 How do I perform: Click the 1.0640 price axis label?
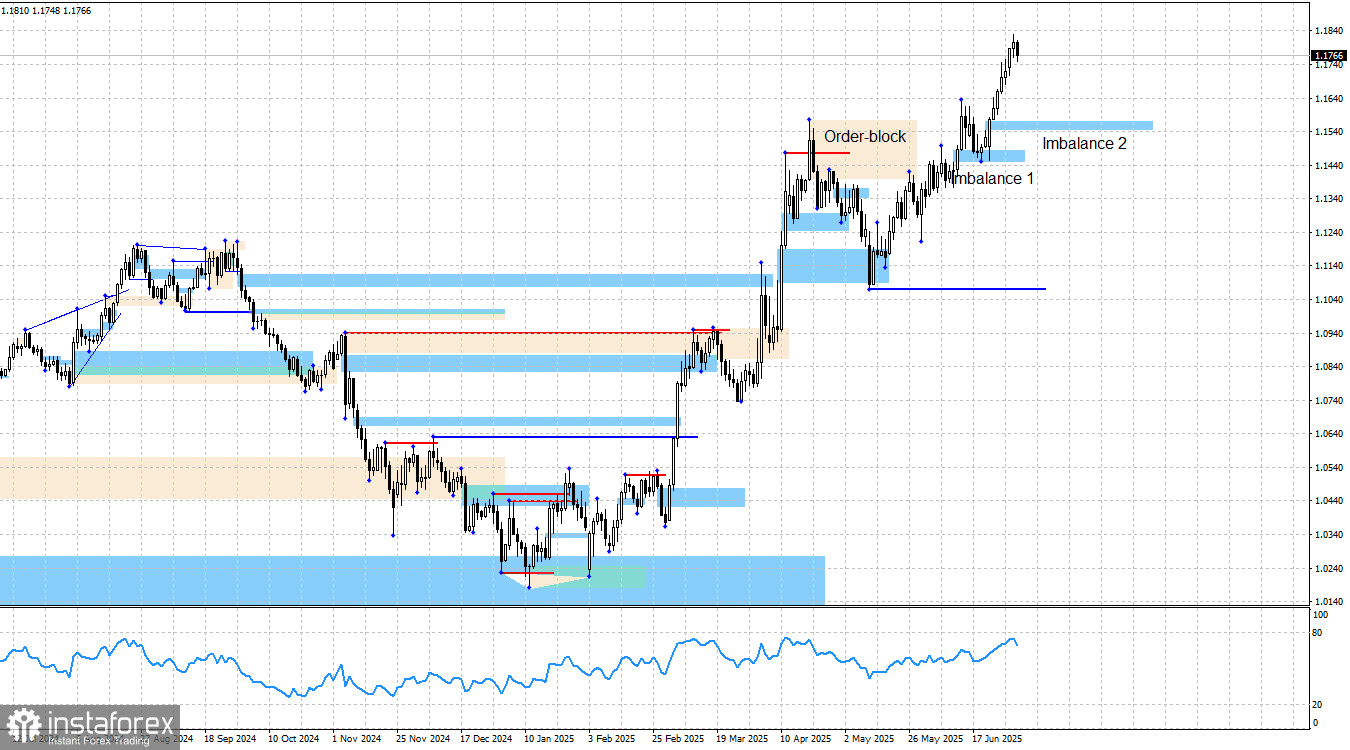coord(1328,434)
